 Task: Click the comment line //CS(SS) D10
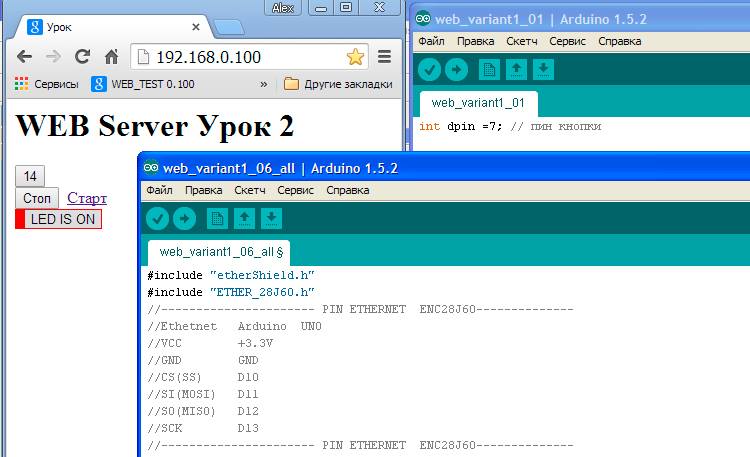point(203,378)
